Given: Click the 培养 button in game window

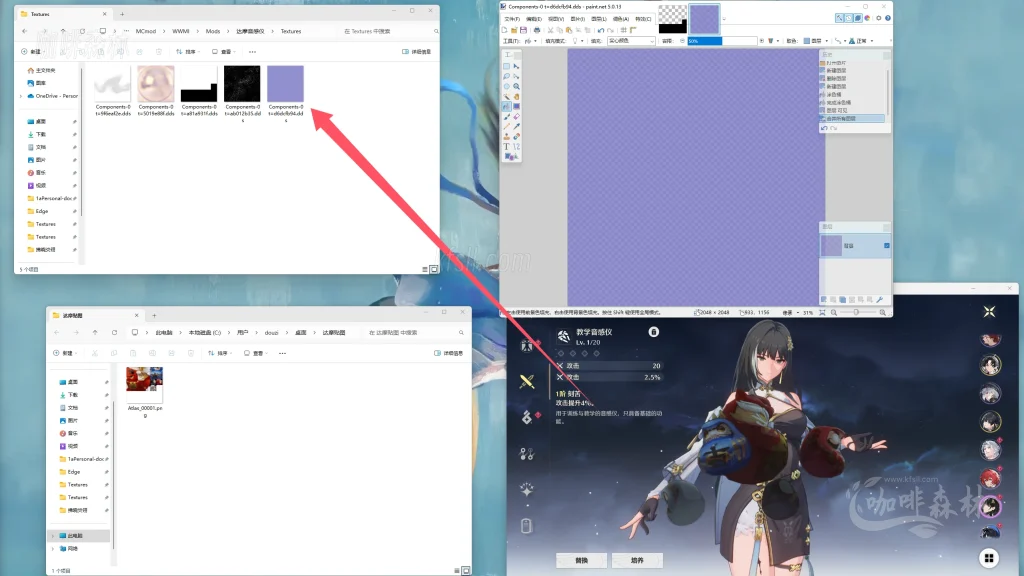Looking at the screenshot, I should tap(637, 560).
